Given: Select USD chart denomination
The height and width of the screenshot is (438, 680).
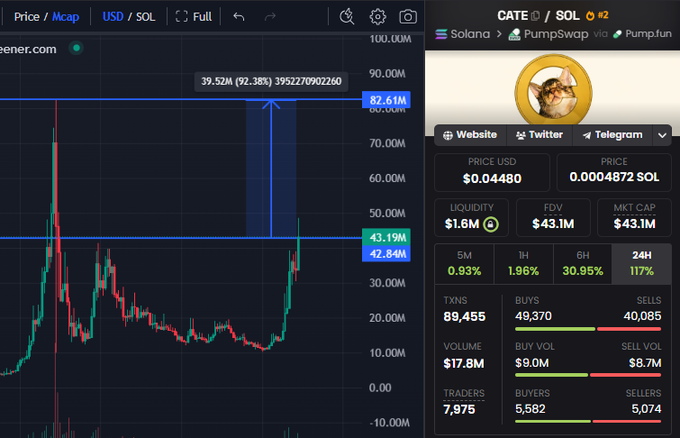Looking at the screenshot, I should 113,17.
